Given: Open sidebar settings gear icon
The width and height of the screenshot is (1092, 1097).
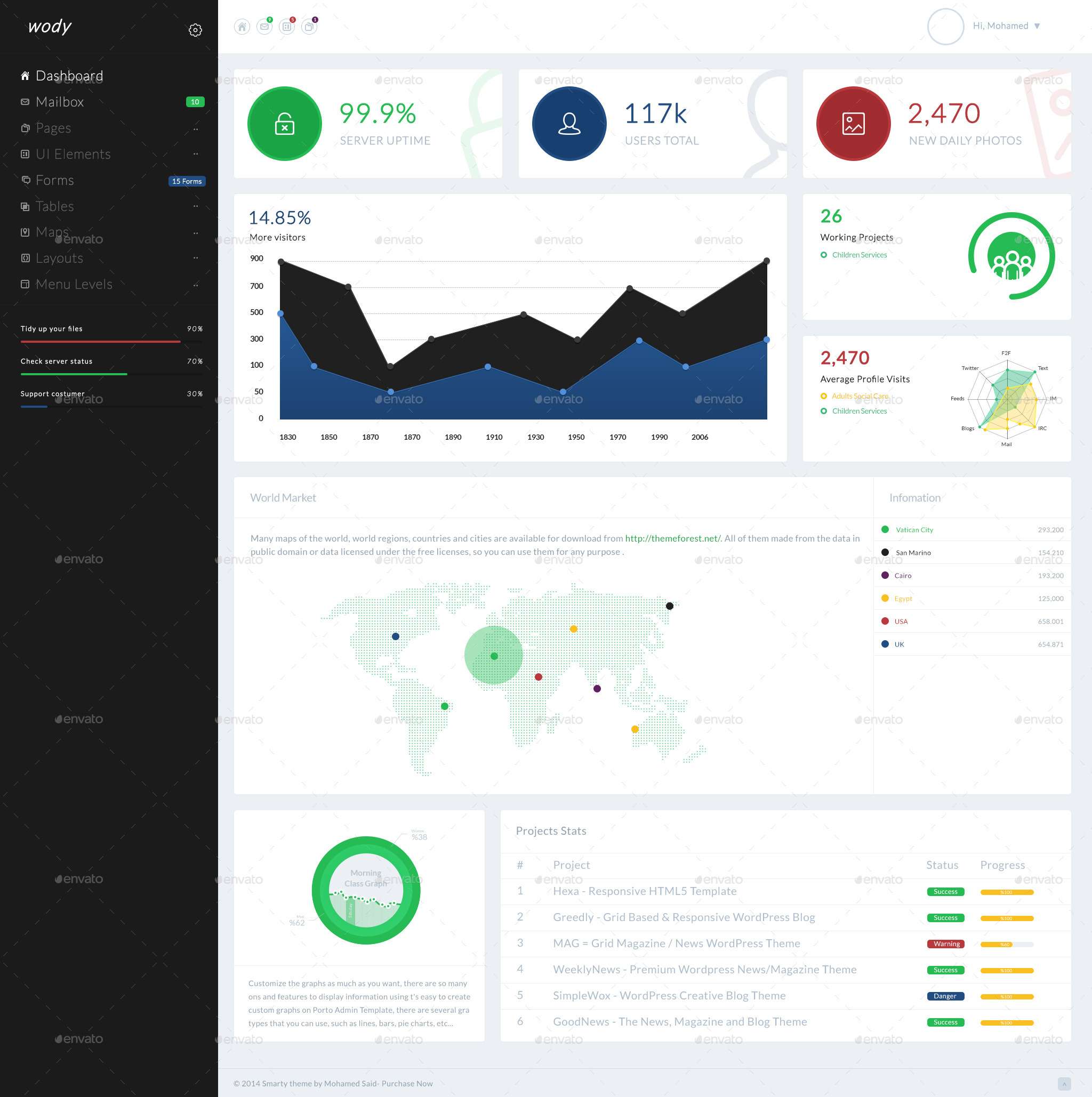Looking at the screenshot, I should 195,30.
